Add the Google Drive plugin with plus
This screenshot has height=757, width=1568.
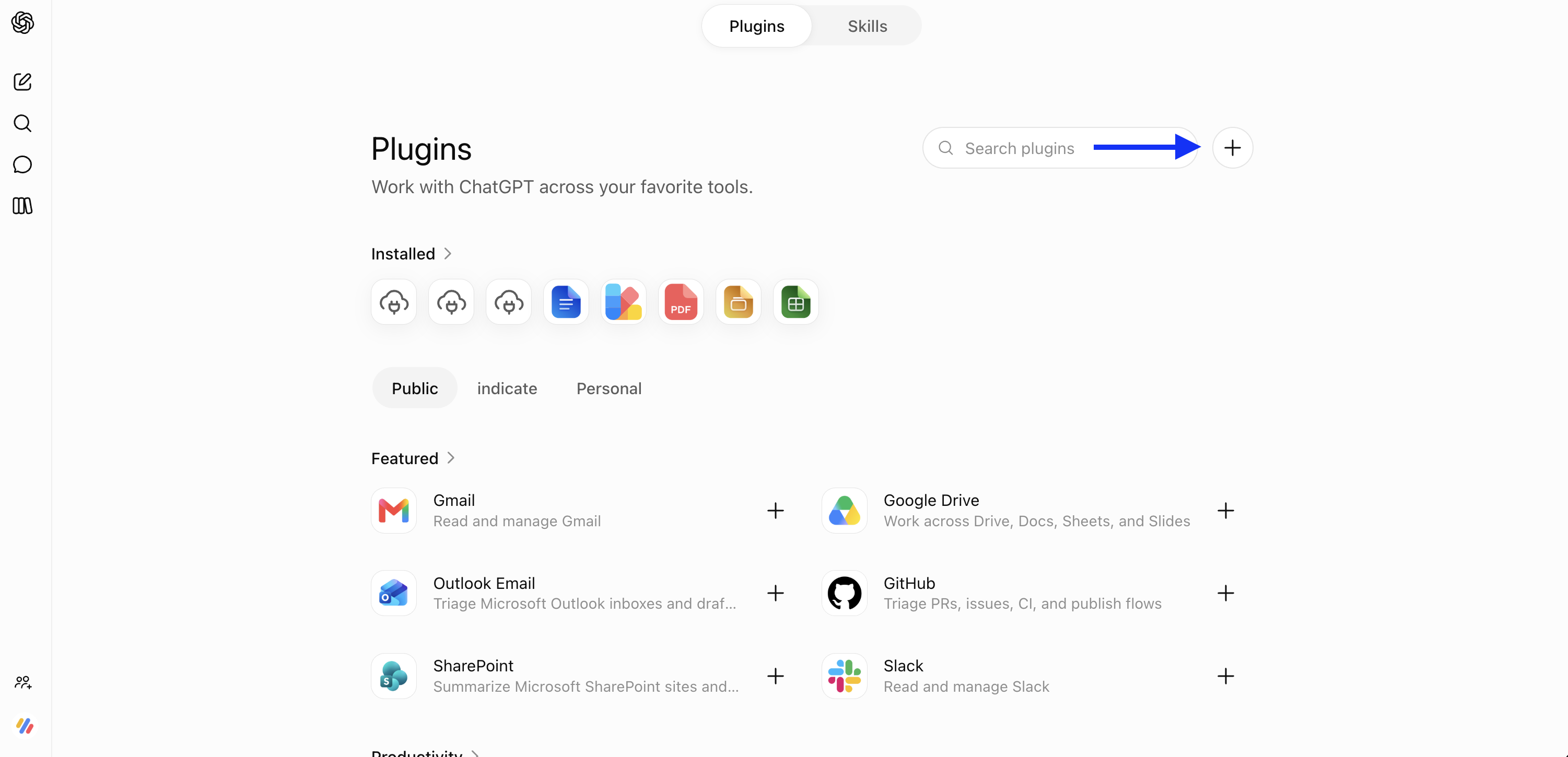(x=1225, y=511)
